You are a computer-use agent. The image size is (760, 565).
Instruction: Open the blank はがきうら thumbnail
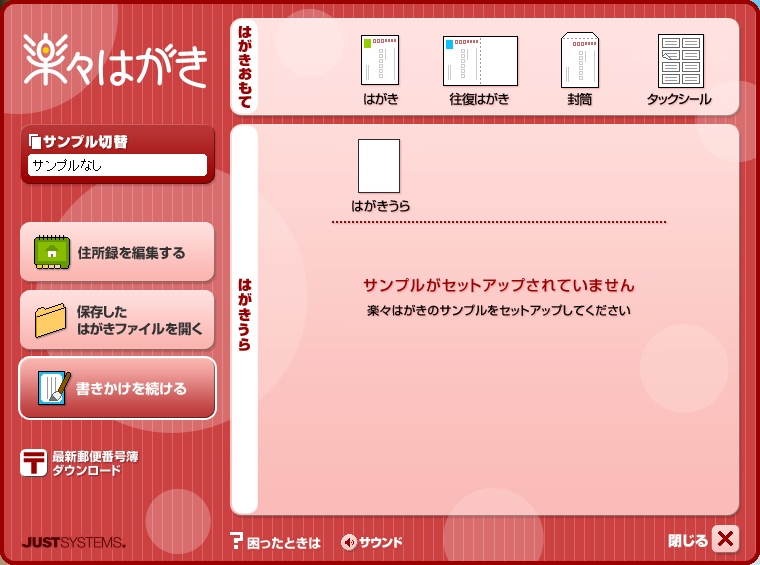pos(379,166)
